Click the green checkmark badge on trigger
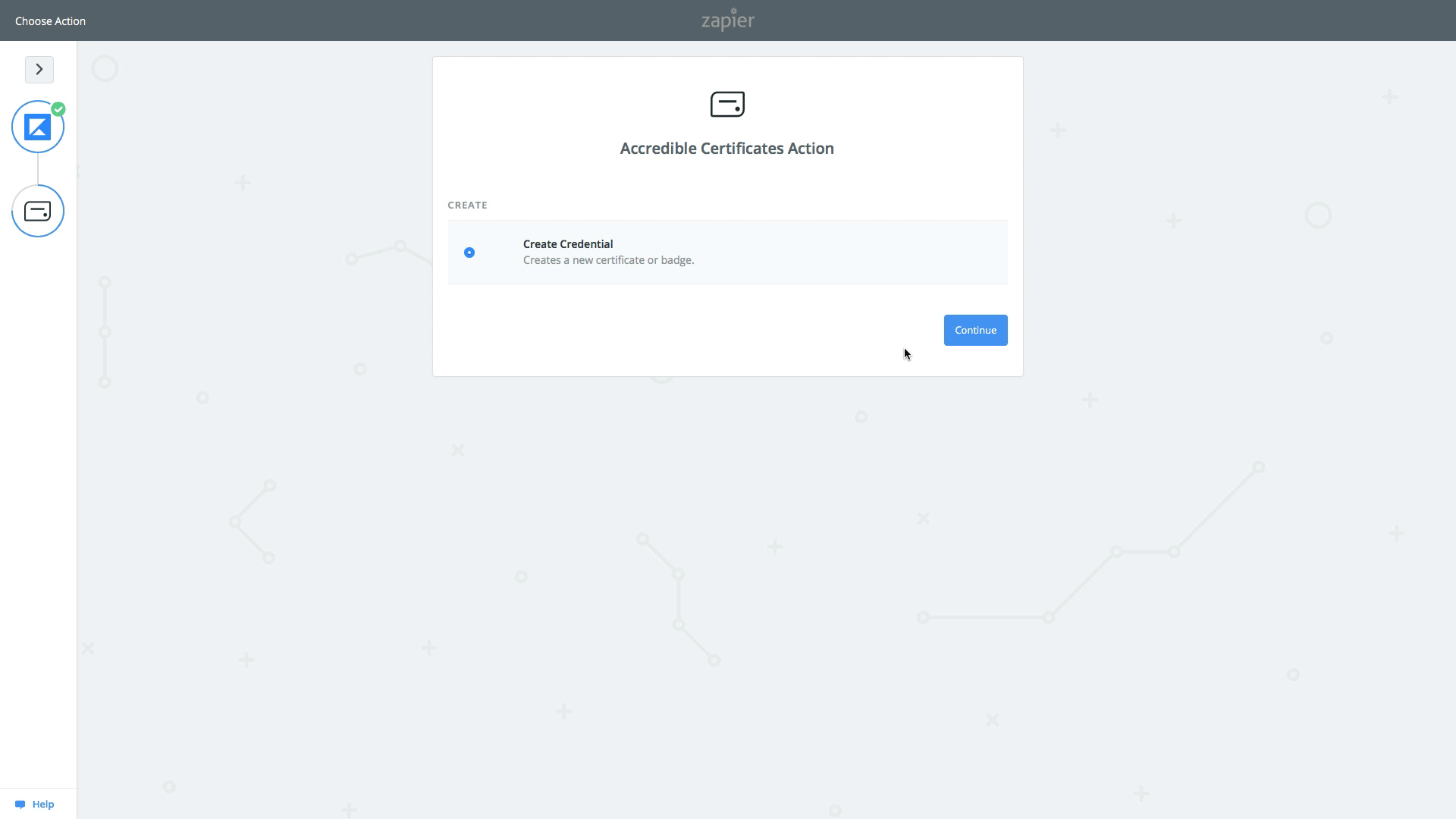1456x819 pixels. coord(59,109)
